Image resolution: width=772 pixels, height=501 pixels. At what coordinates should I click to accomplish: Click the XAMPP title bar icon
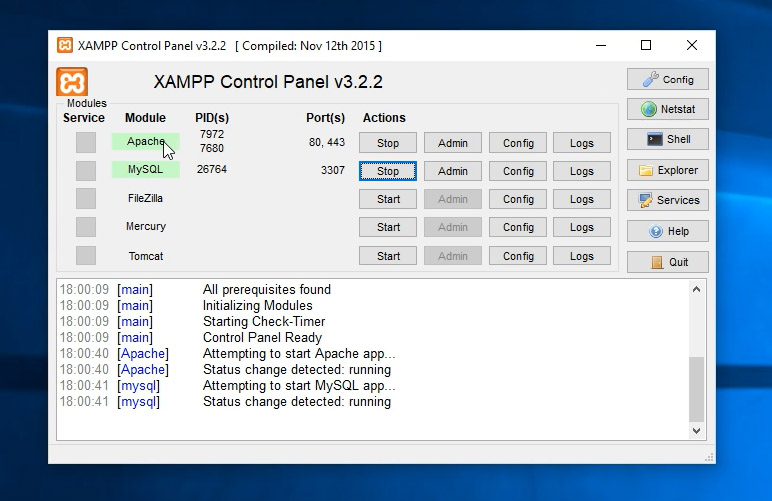(x=65, y=45)
